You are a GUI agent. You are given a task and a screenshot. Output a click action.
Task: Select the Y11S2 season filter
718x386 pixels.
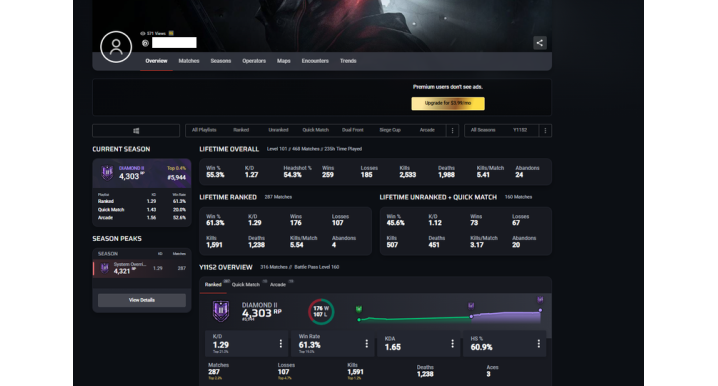(x=520, y=130)
